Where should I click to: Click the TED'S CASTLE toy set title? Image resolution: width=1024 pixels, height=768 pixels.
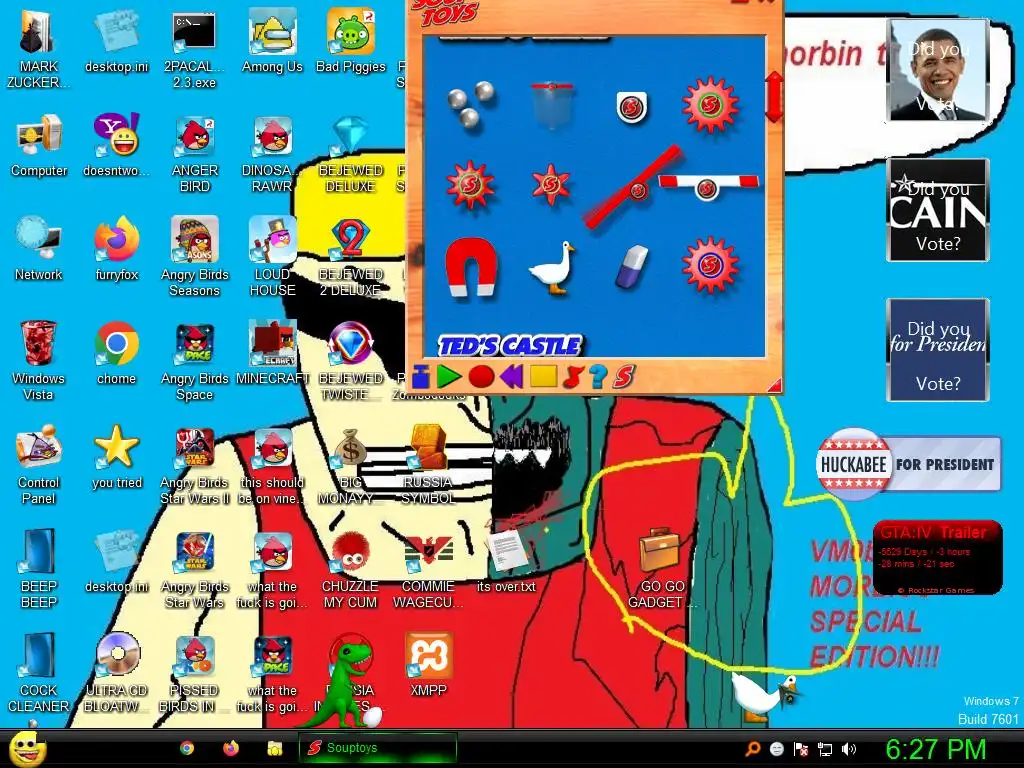510,345
